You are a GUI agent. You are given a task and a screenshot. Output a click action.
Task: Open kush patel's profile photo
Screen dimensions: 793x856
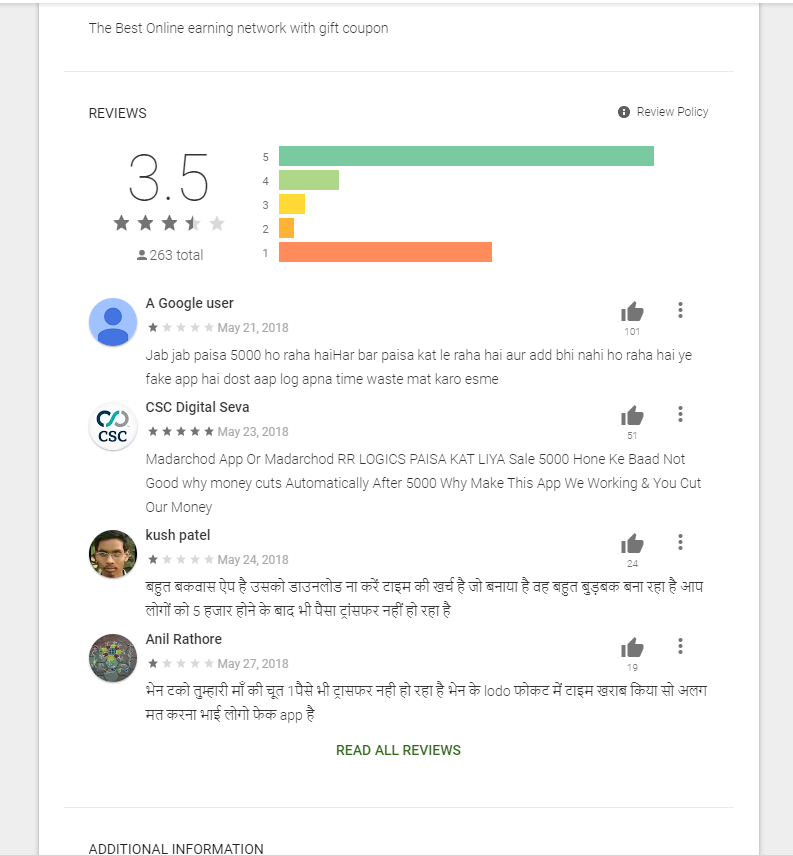[113, 554]
